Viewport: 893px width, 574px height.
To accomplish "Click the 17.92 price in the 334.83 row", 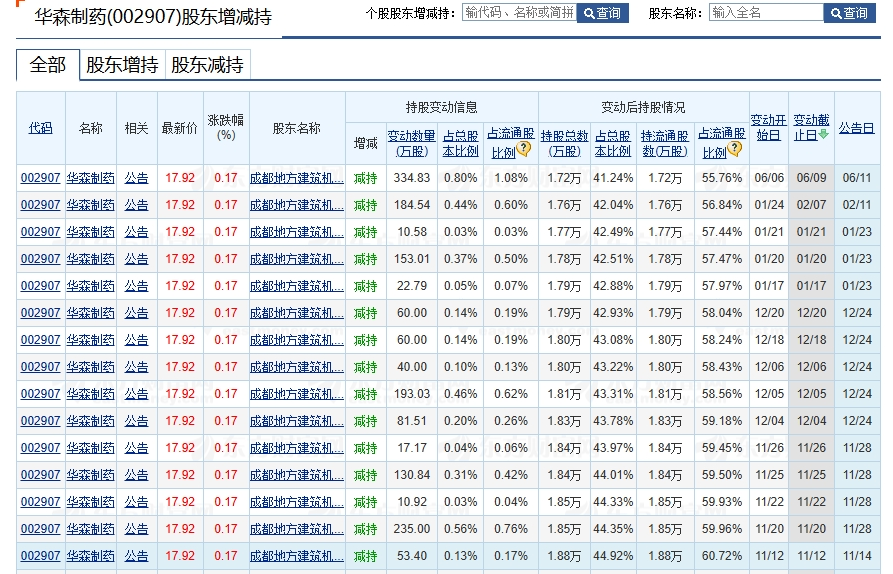I will point(180,178).
